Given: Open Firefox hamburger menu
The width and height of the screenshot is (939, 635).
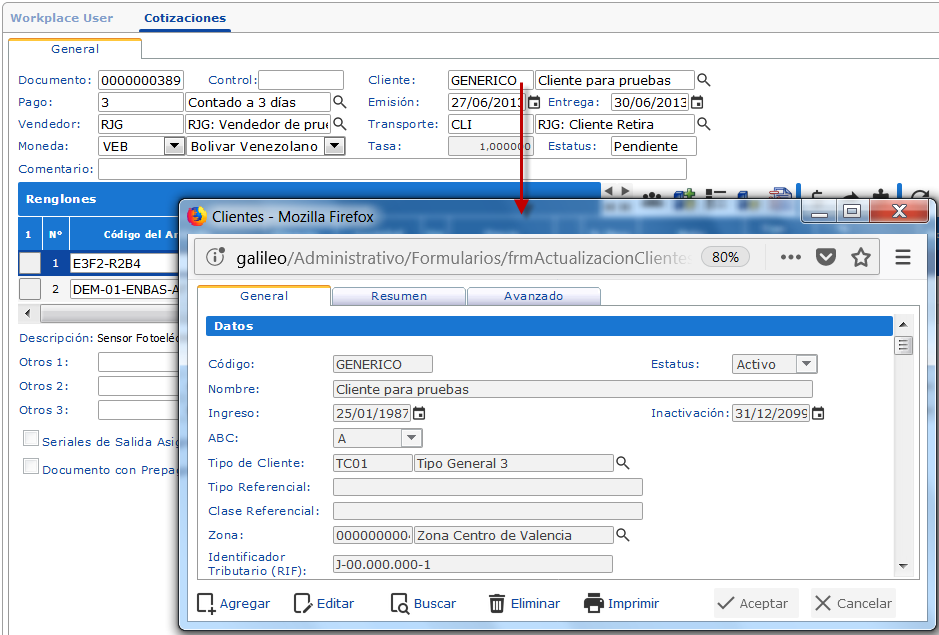Looking at the screenshot, I should tap(903, 257).
